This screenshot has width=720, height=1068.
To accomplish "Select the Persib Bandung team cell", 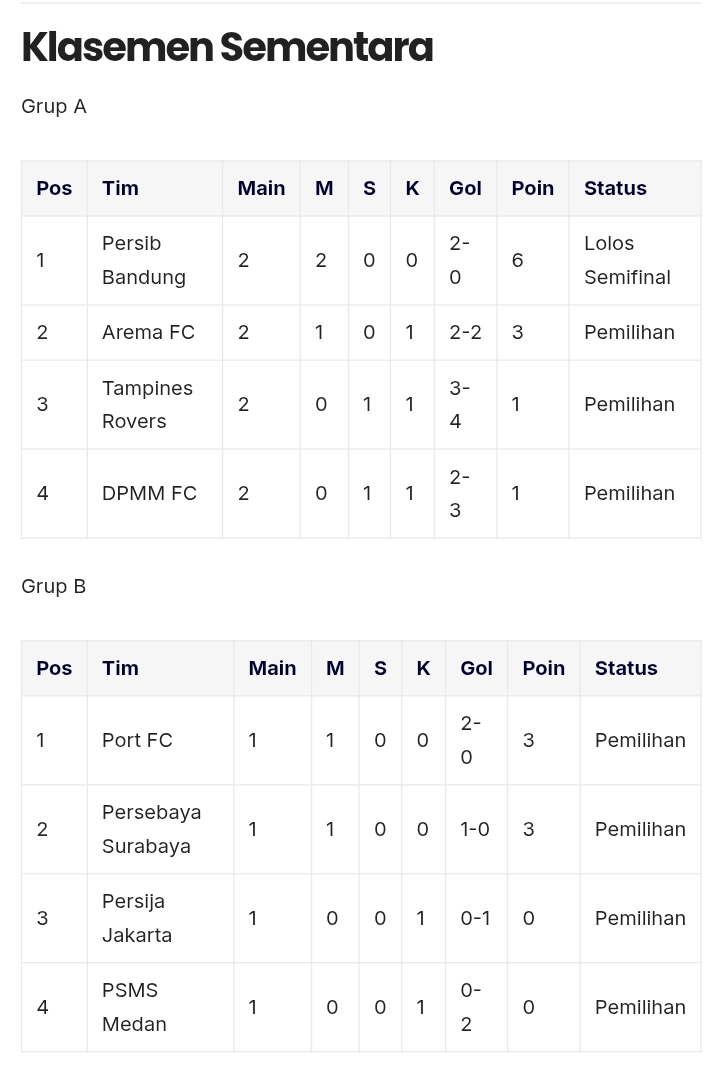I will (x=155, y=260).
